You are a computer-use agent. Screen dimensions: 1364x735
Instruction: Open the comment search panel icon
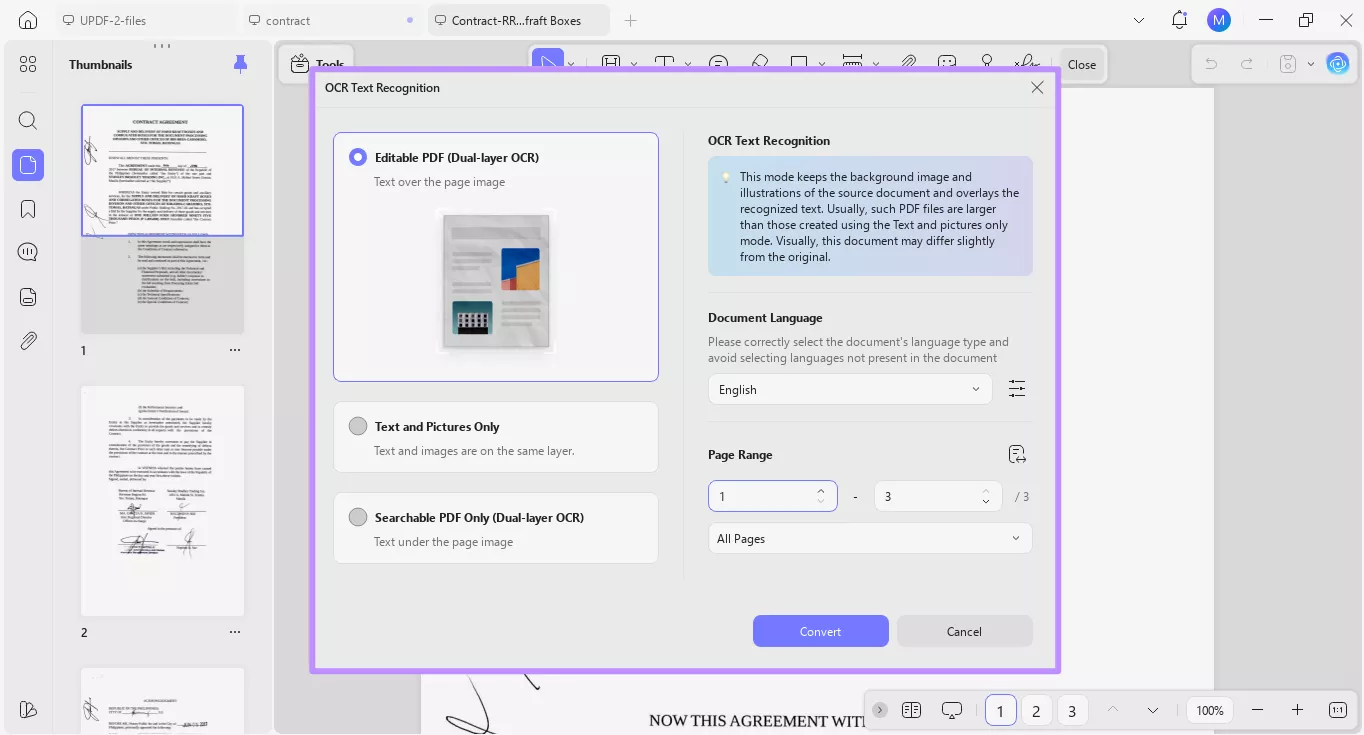tap(28, 252)
